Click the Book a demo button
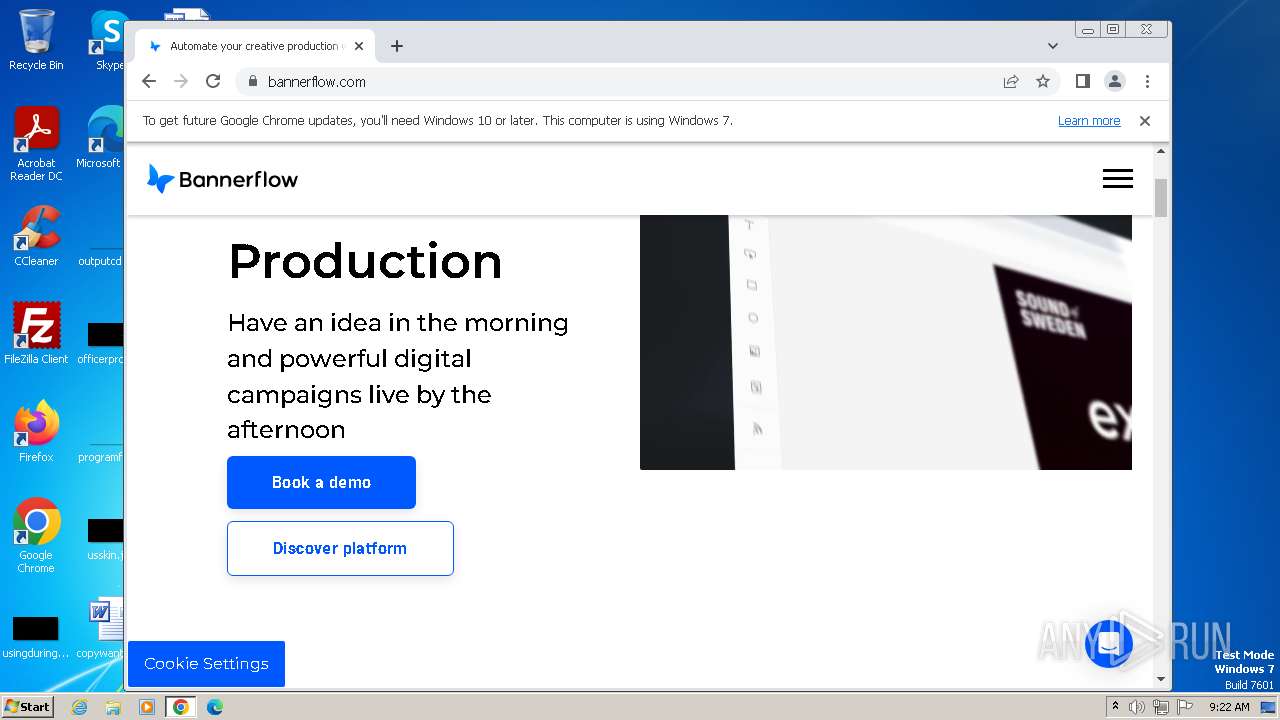The image size is (1280, 720). pos(321,482)
